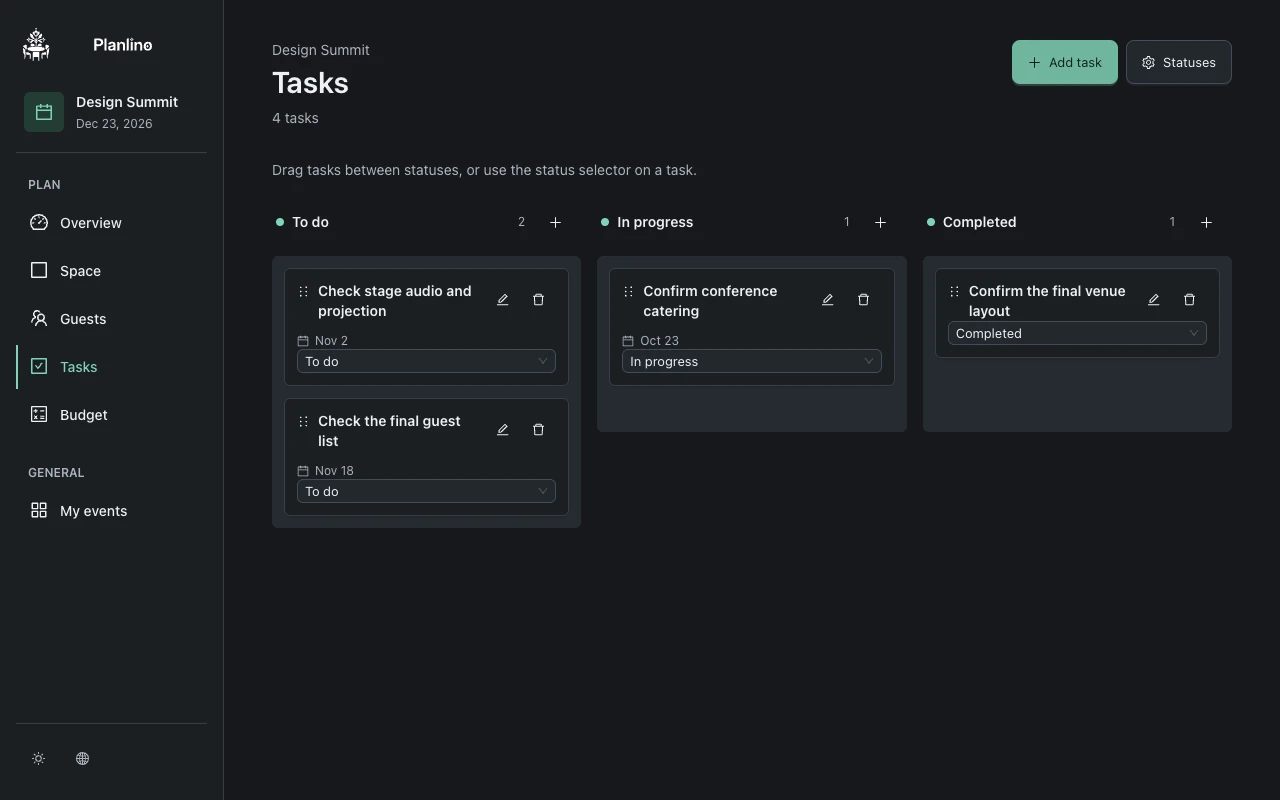Edit 'Check the final guest list' task
The height and width of the screenshot is (800, 1280).
tap(503, 430)
